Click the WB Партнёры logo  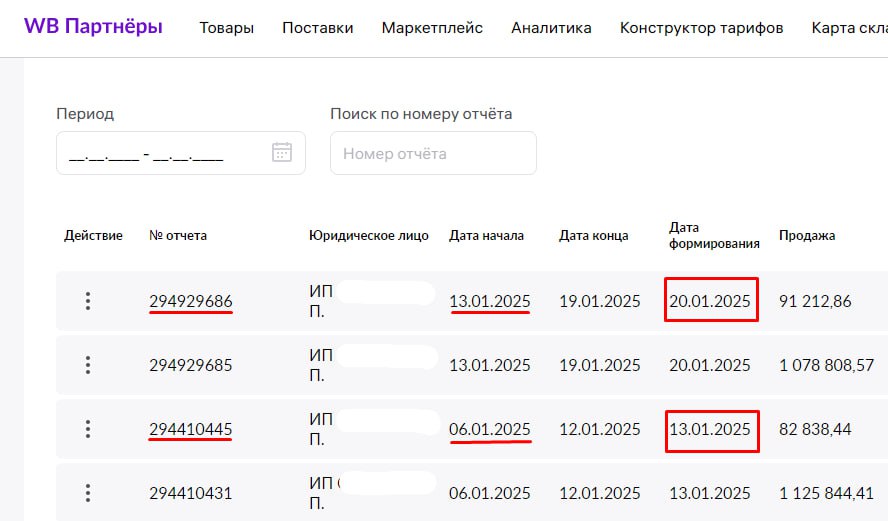point(93,27)
